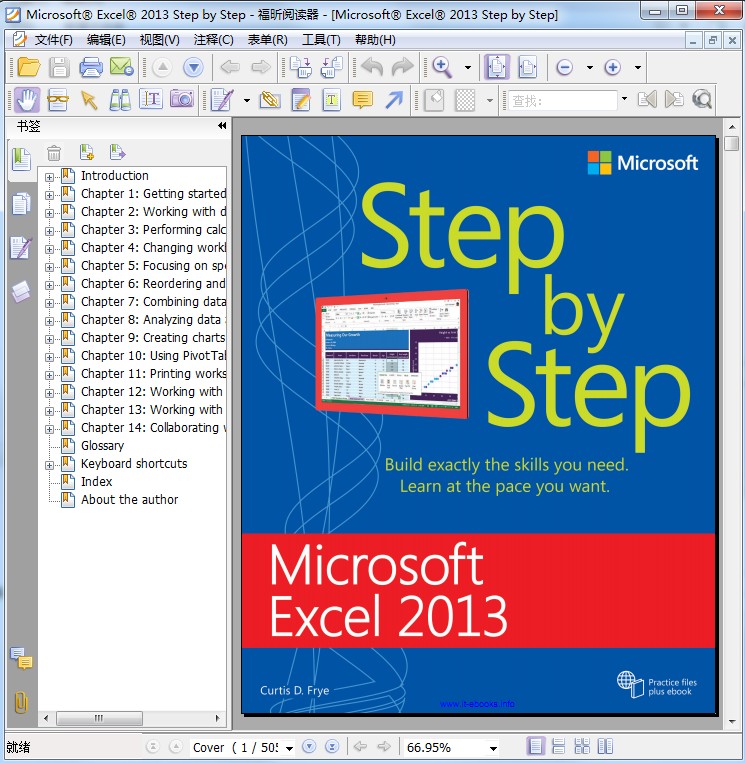The width and height of the screenshot is (745, 763).
Task: Expand the Chapter 14 bookmark node
Action: click(49, 429)
